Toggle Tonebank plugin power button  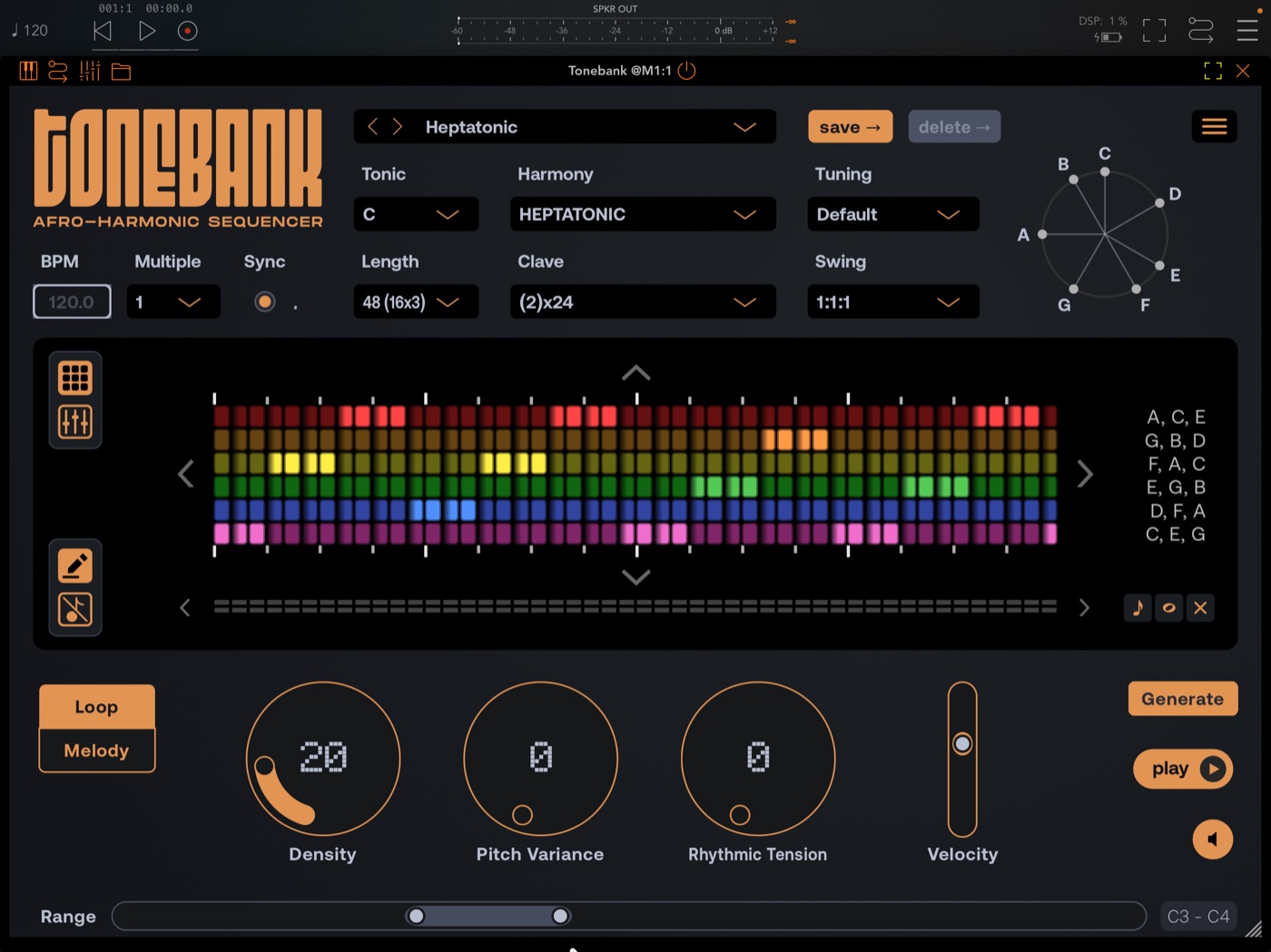[x=687, y=71]
